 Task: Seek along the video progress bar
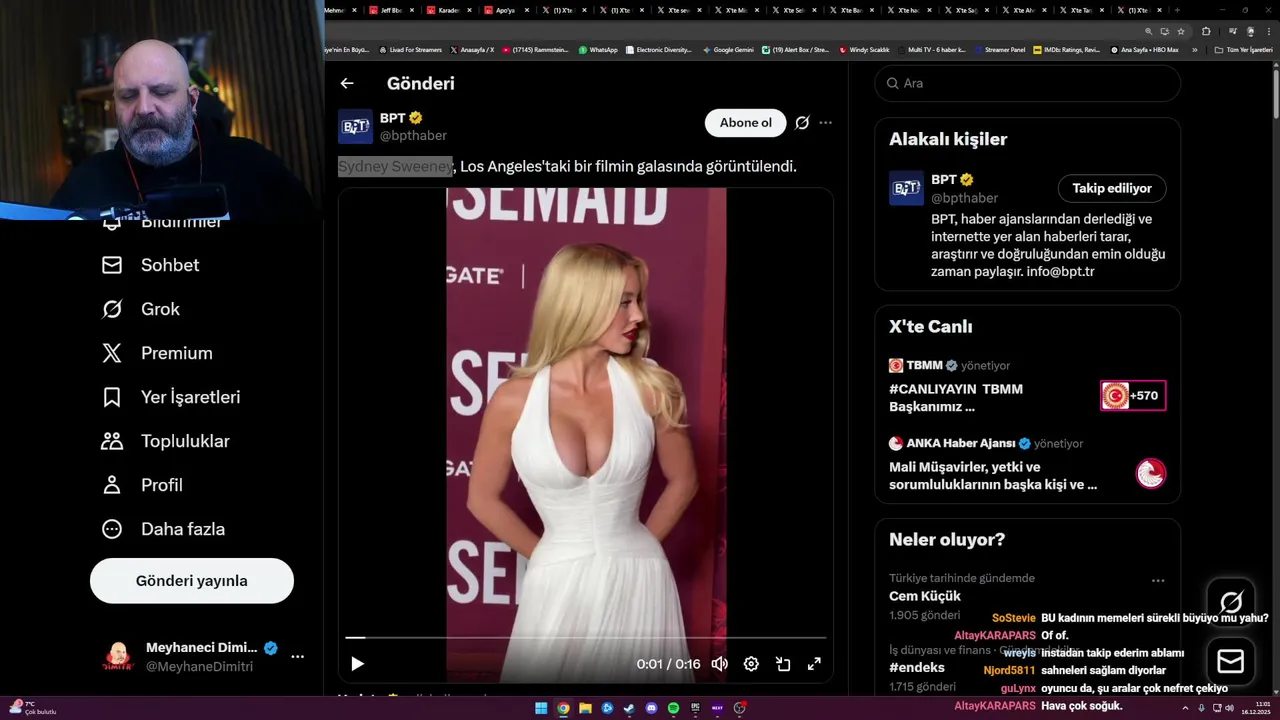tap(586, 637)
